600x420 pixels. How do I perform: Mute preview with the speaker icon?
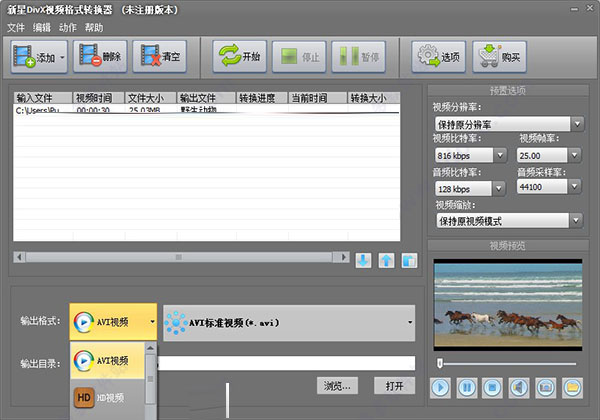tap(519, 388)
